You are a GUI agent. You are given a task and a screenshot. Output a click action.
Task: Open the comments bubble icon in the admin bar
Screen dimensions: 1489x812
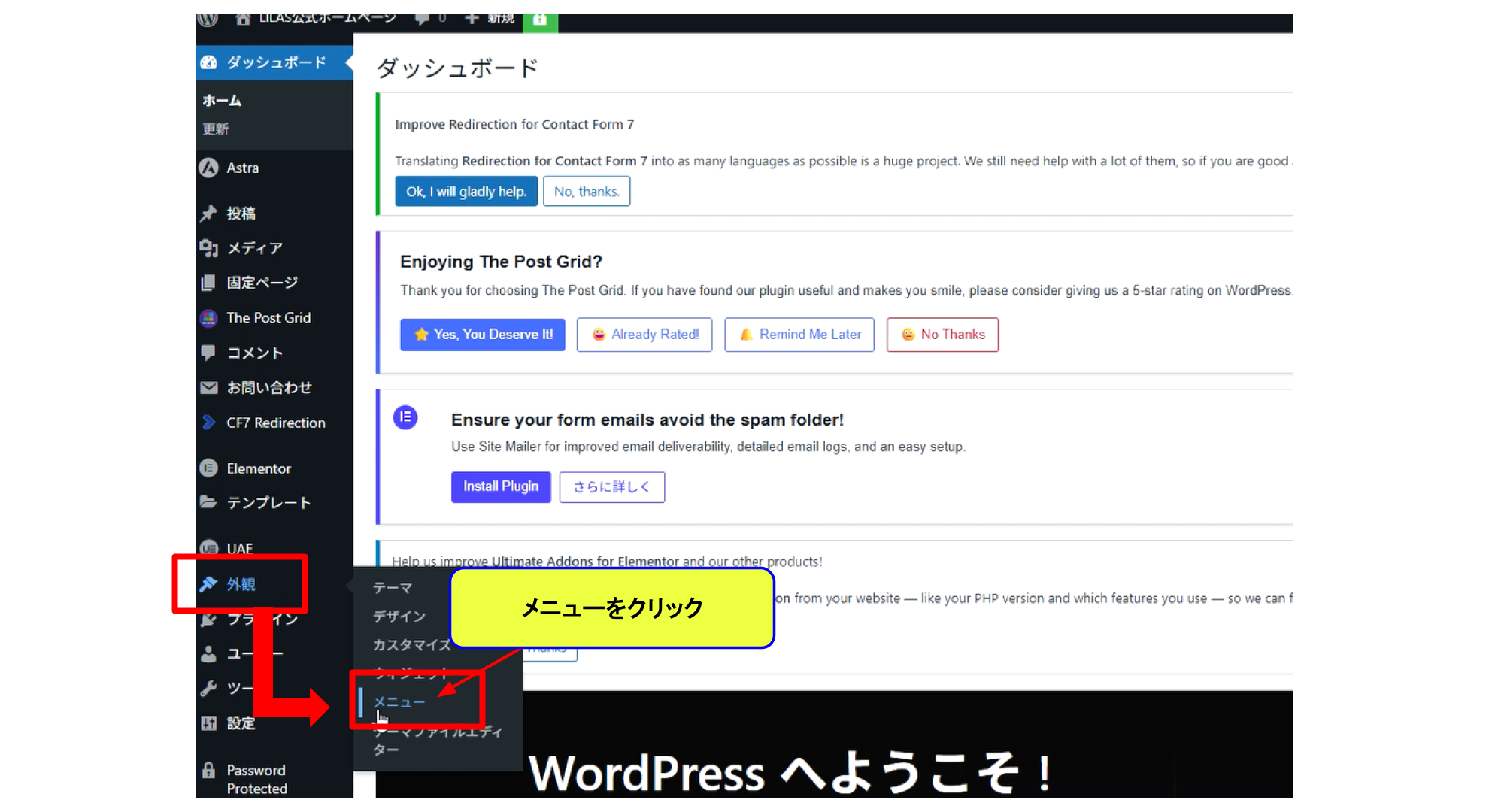[x=422, y=19]
